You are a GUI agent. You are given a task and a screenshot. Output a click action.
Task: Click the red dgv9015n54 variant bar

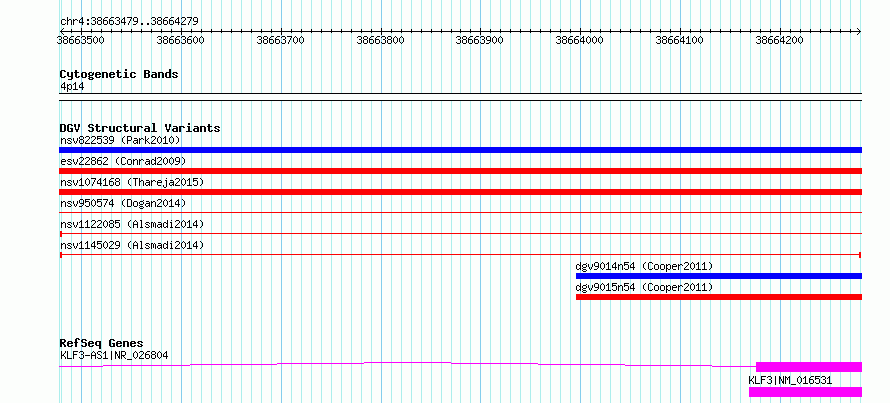coord(719,297)
